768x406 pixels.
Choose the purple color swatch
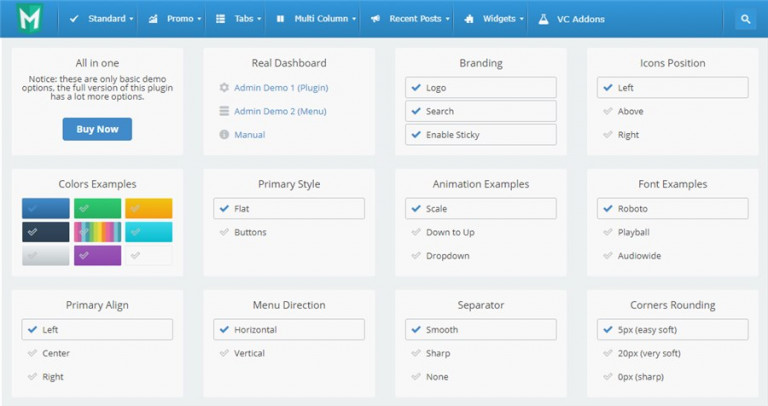[x=97, y=255]
